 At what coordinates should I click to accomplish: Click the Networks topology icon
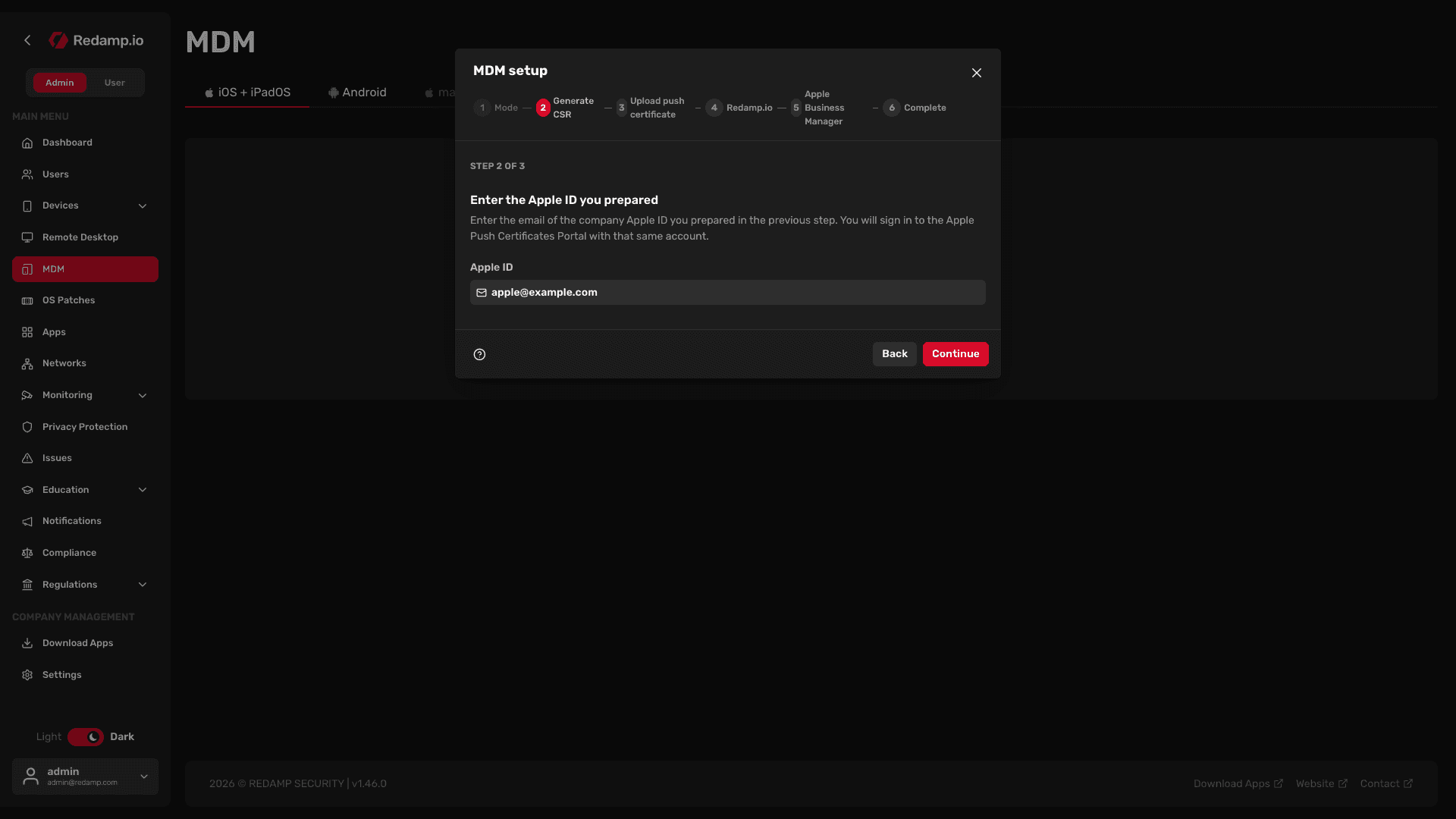tap(27, 363)
